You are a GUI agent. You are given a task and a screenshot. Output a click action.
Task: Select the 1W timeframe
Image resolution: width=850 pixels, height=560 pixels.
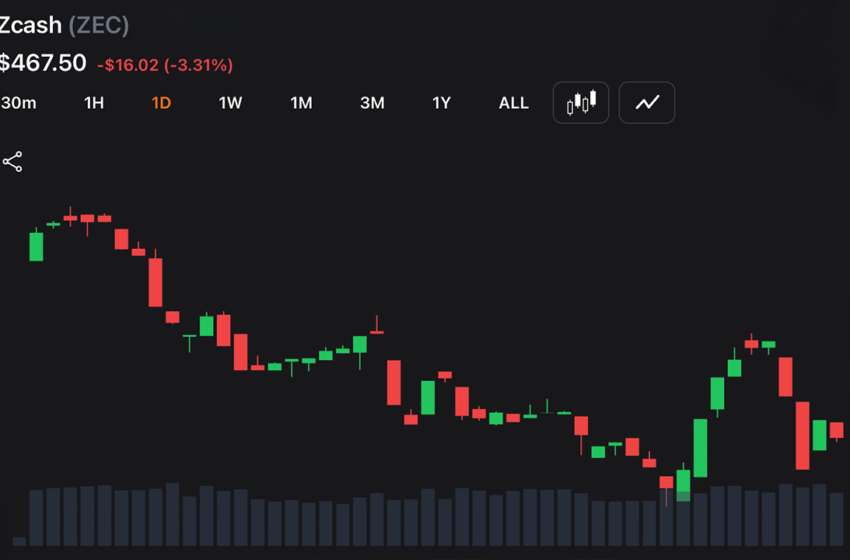(230, 103)
